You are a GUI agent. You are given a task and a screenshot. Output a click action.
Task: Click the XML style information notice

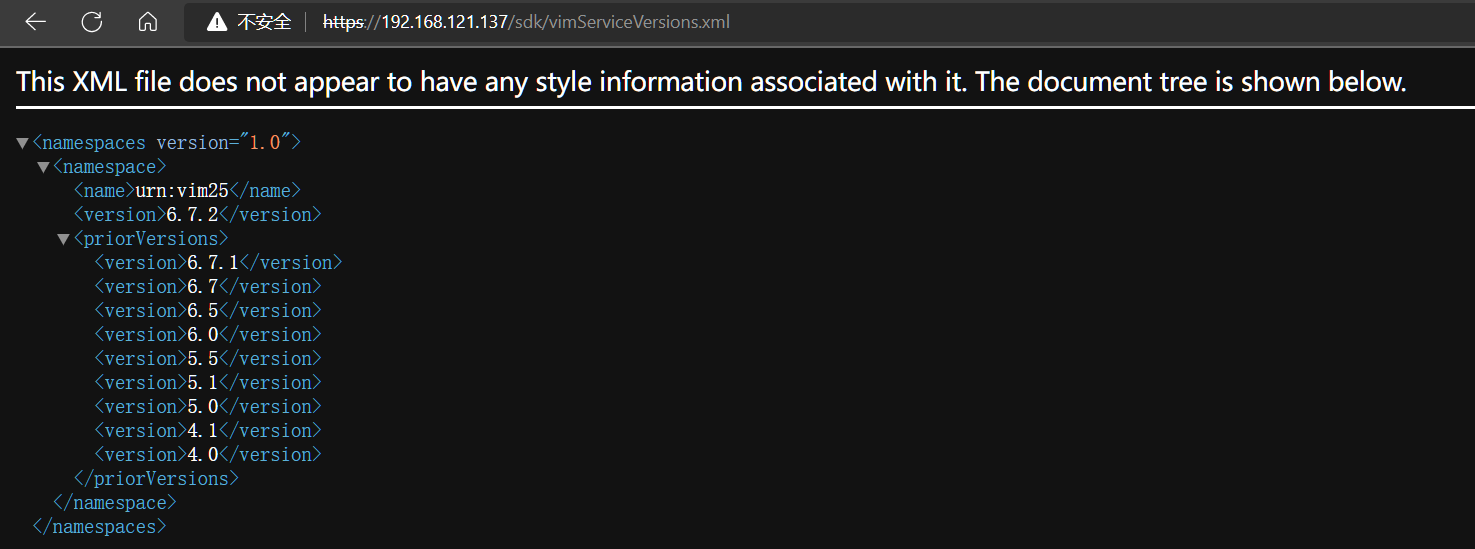coord(711,82)
